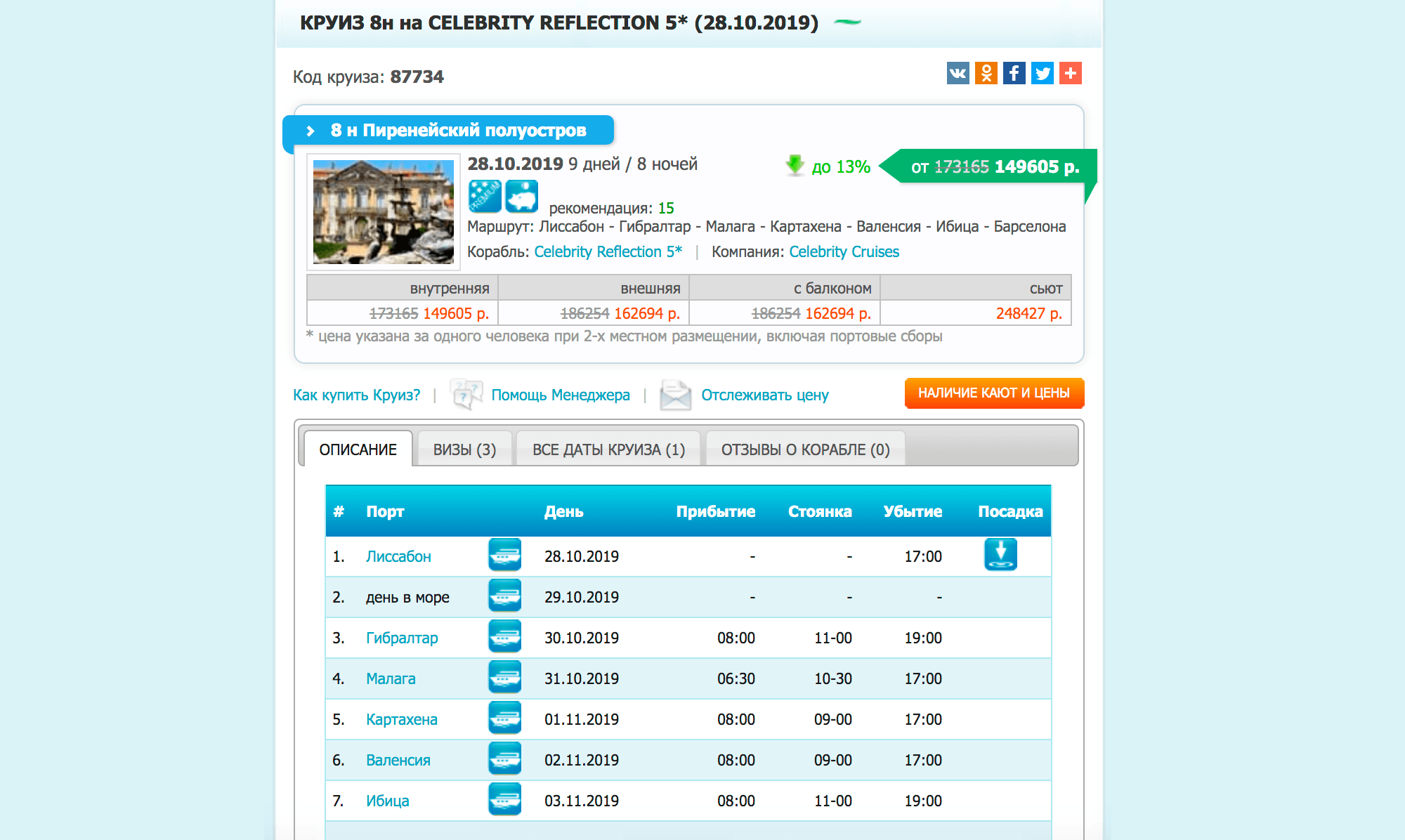Click Посадка column header
This screenshot has height=840, width=1405.
tap(1010, 511)
